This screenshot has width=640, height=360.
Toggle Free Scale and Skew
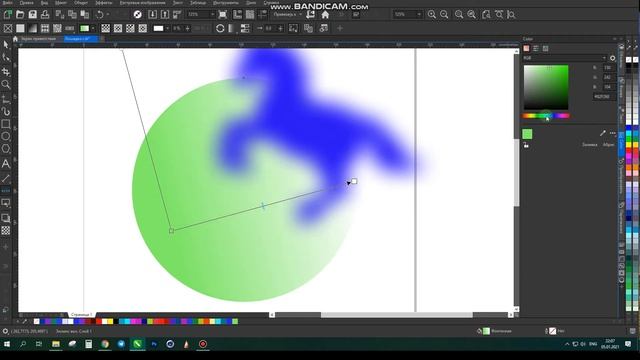coord(293,28)
